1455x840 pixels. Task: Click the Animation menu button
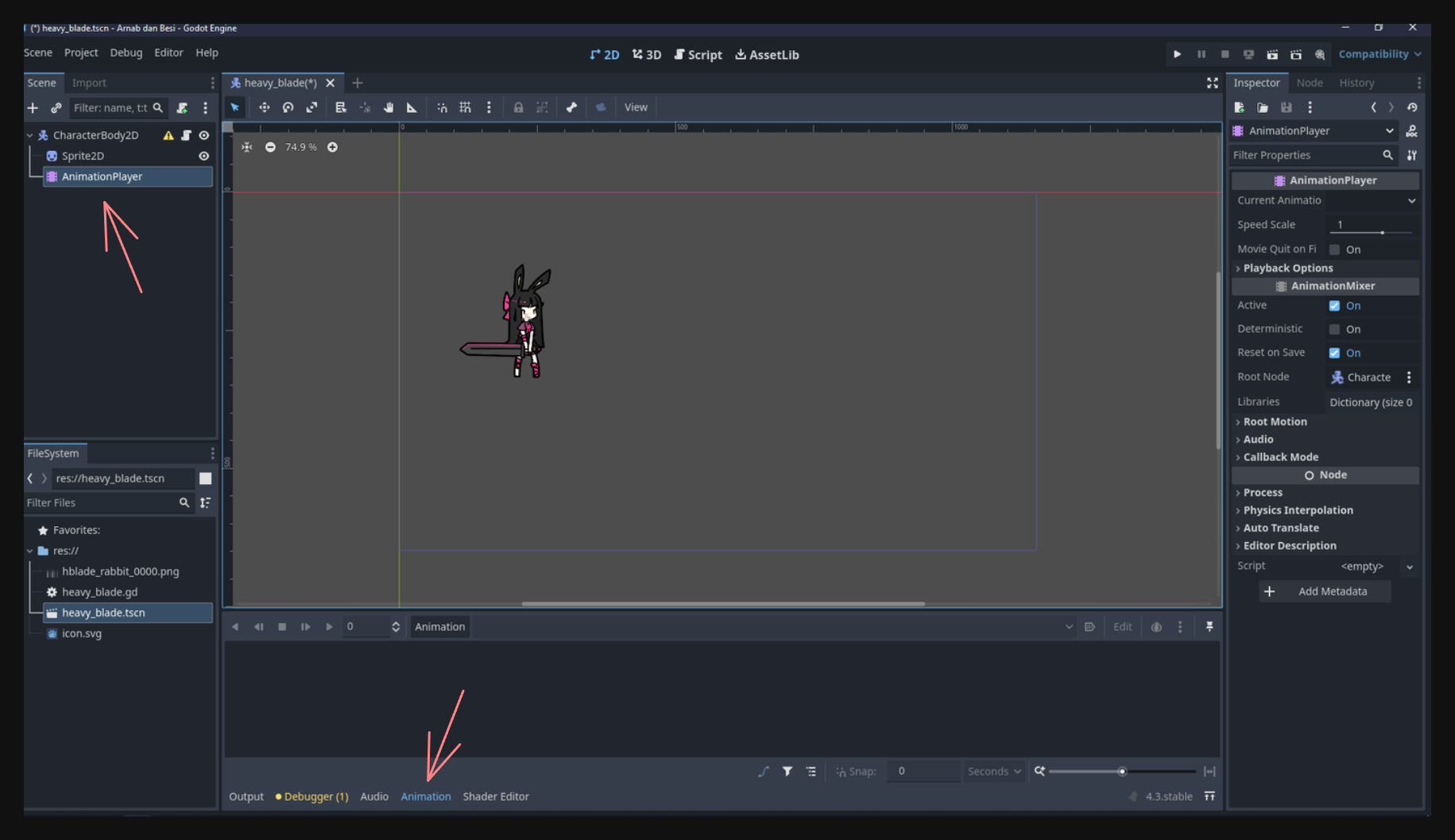point(439,627)
